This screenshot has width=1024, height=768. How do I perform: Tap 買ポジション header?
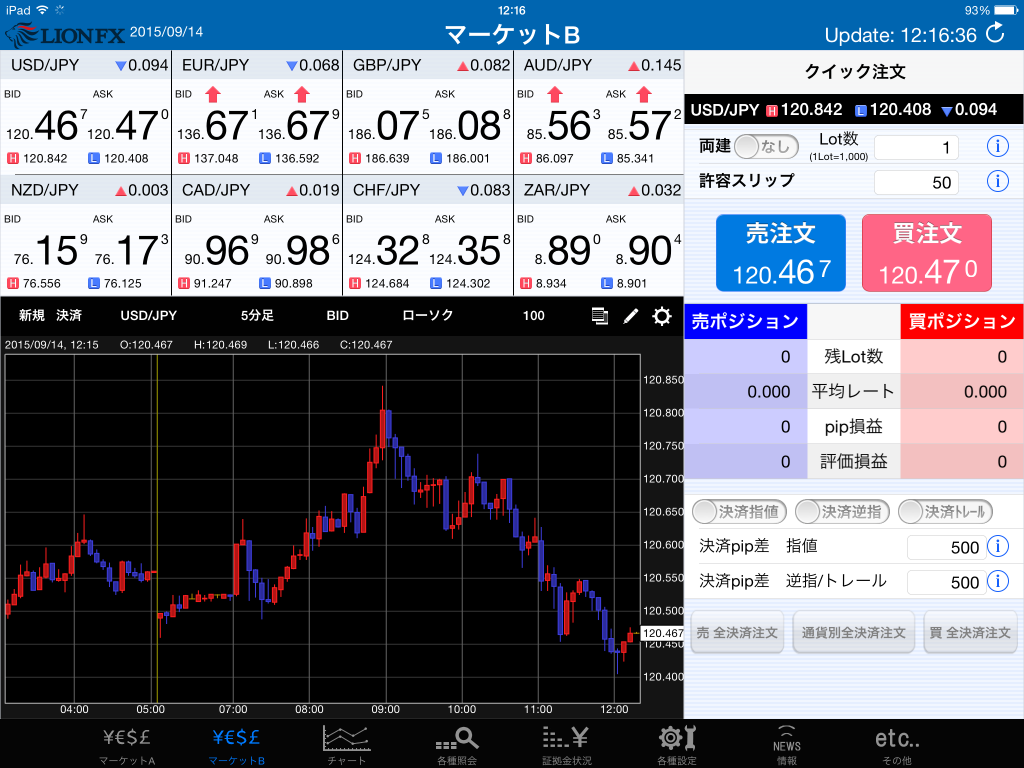[962, 321]
